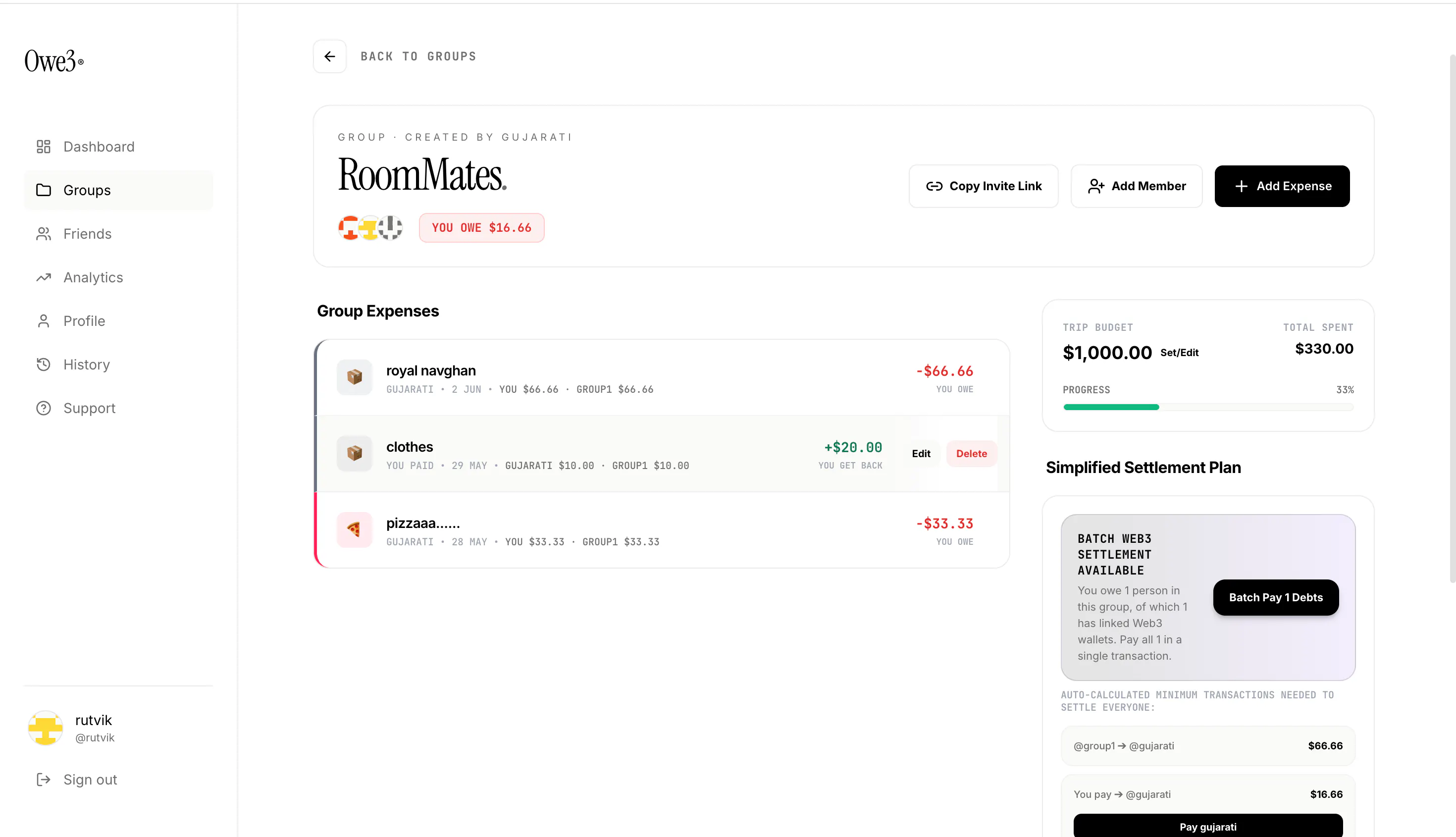Image resolution: width=1456 pixels, height=837 pixels.
Task: Click the $1,000.00 trip budget value
Action: tap(1107, 353)
